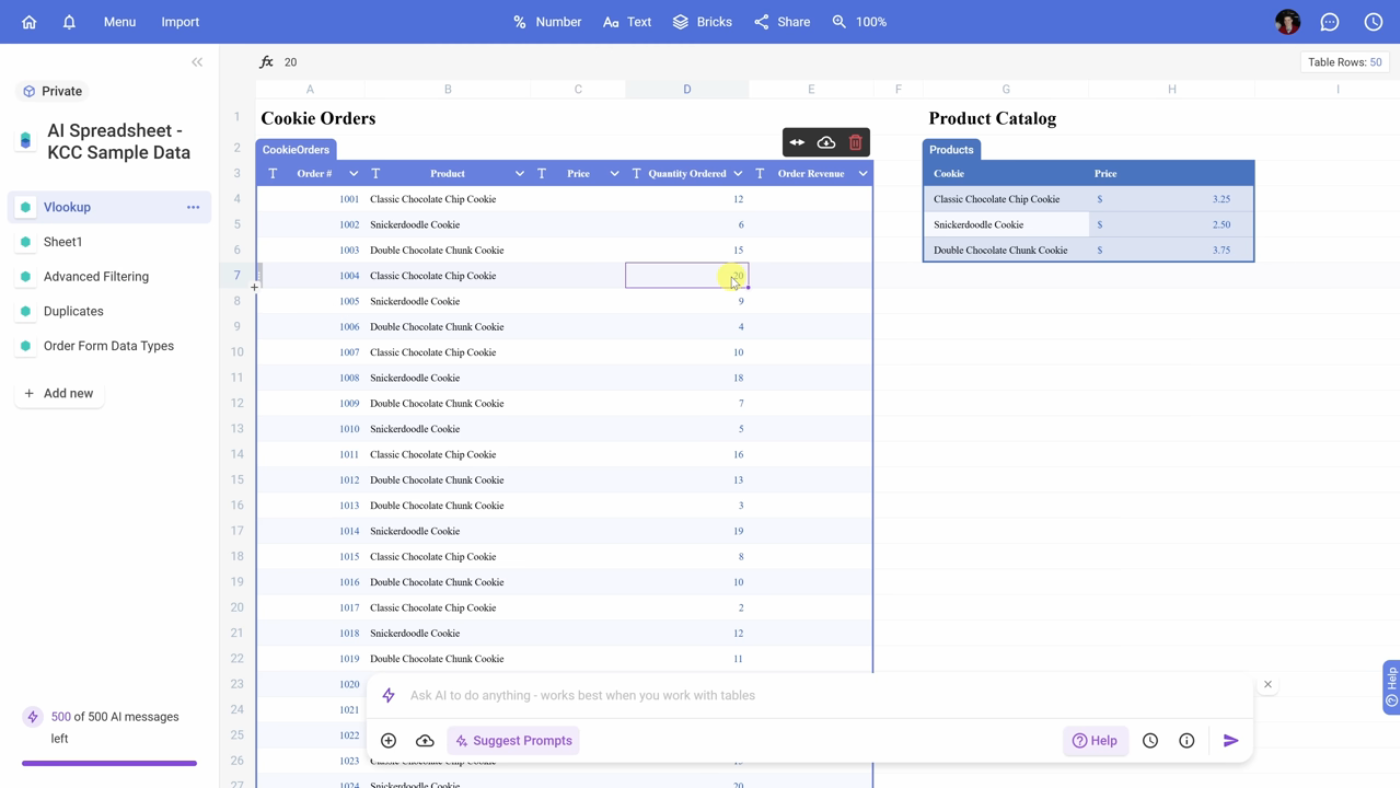Select the CookieOrders table tab

click(296, 150)
